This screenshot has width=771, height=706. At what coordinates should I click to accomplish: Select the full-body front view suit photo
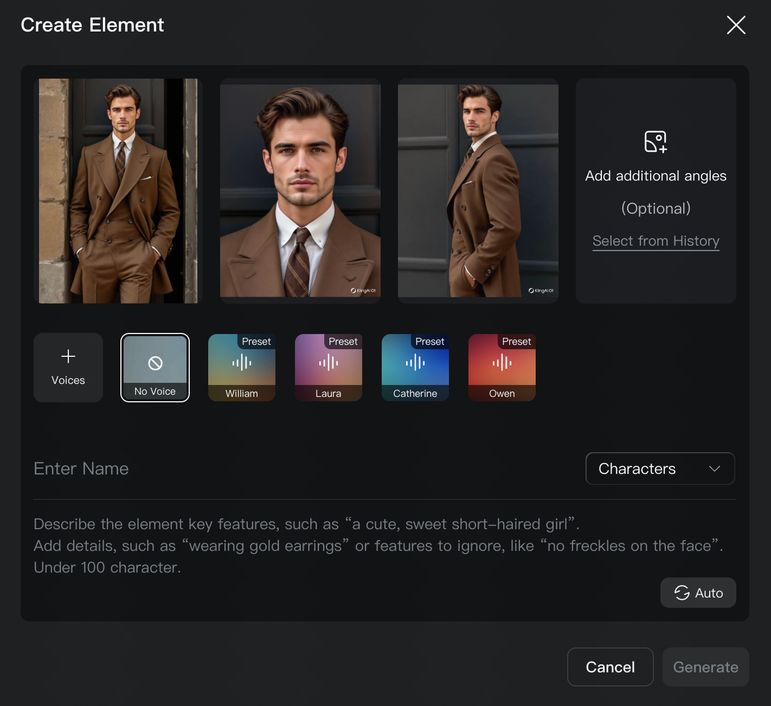tap(119, 190)
